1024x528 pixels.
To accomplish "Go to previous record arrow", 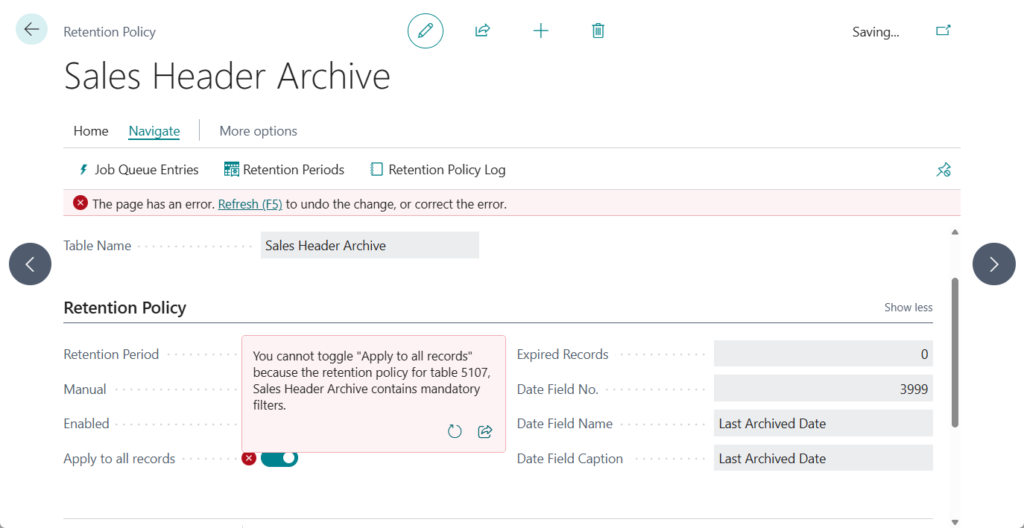I will (30, 264).
